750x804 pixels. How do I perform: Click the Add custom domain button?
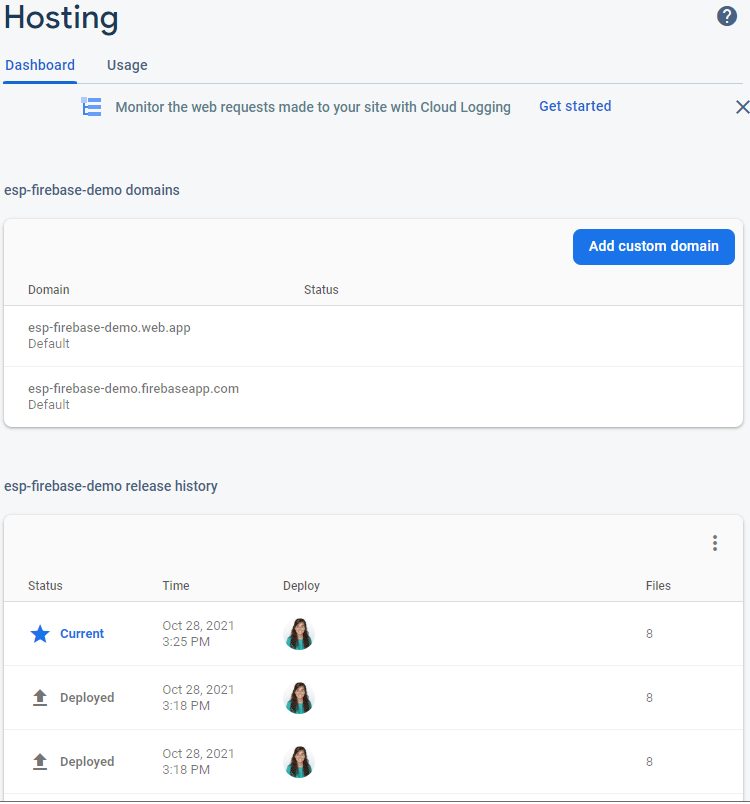653,246
